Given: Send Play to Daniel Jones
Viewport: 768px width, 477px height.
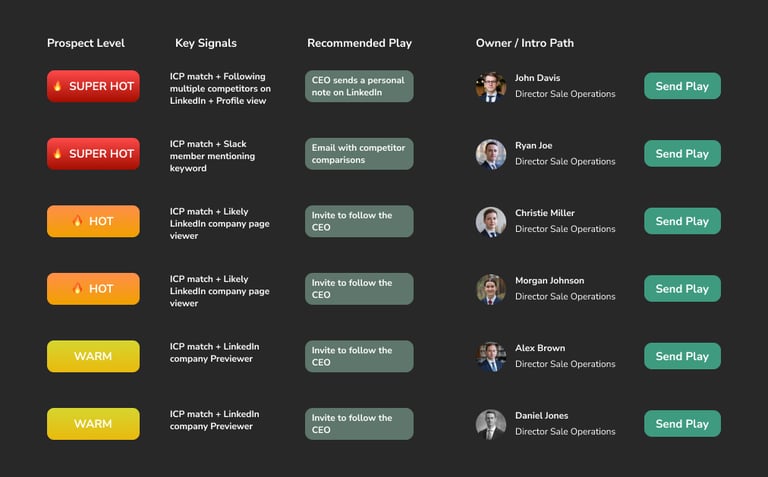Looking at the screenshot, I should coord(682,424).
